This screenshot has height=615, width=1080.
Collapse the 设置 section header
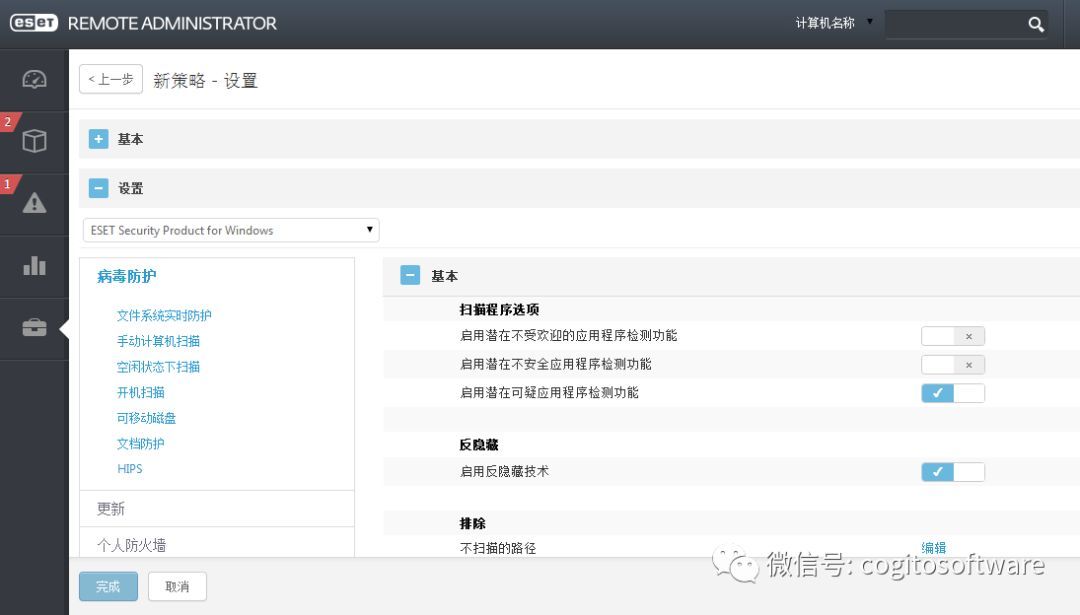tap(98, 188)
